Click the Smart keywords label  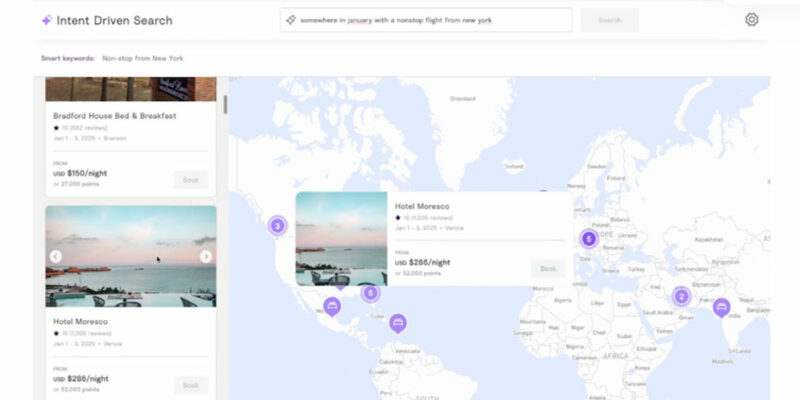tap(68, 58)
